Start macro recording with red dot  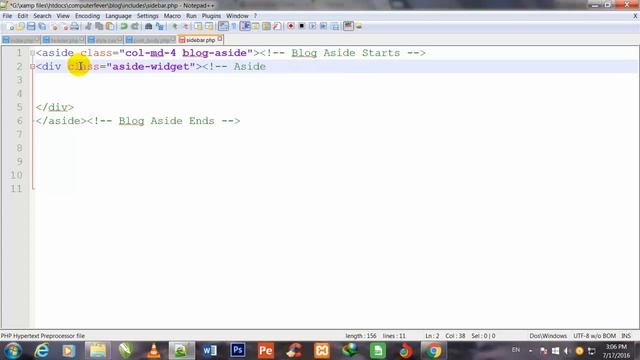point(291,27)
